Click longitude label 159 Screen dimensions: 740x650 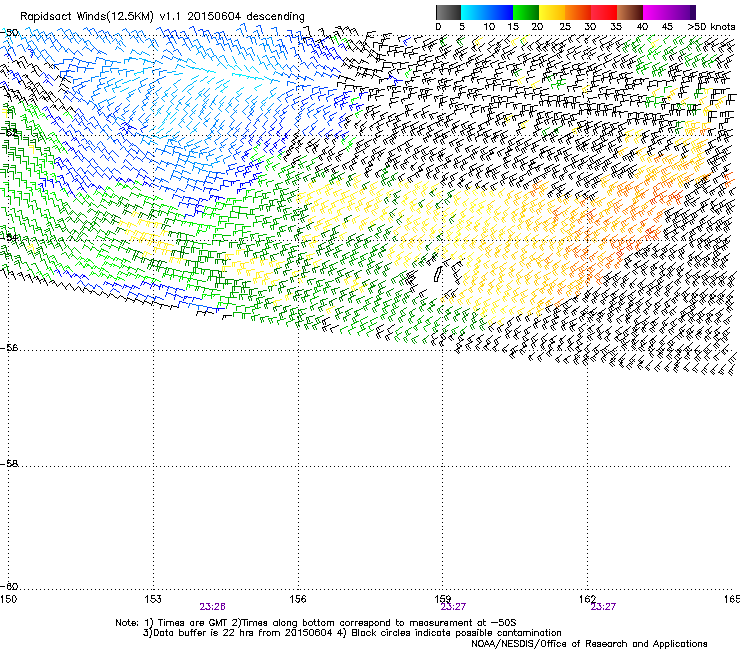(x=443, y=599)
